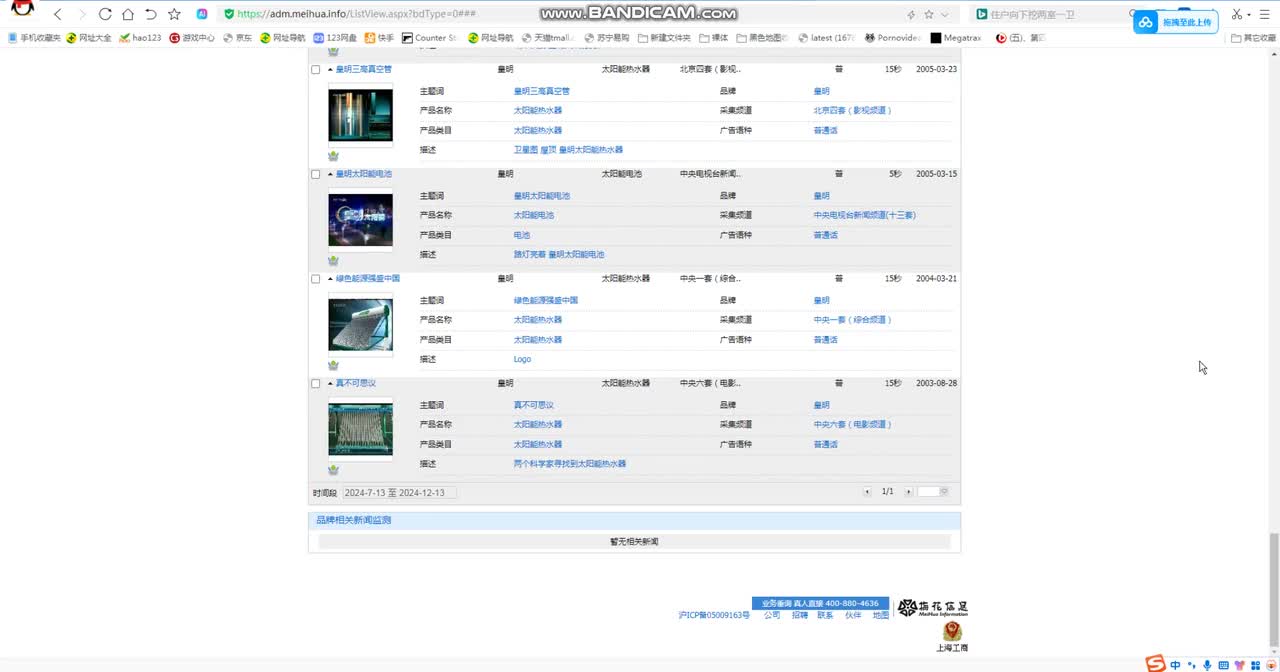Collapse the 皇明太阳能电池 row triangle
1280x672 pixels.
point(331,174)
